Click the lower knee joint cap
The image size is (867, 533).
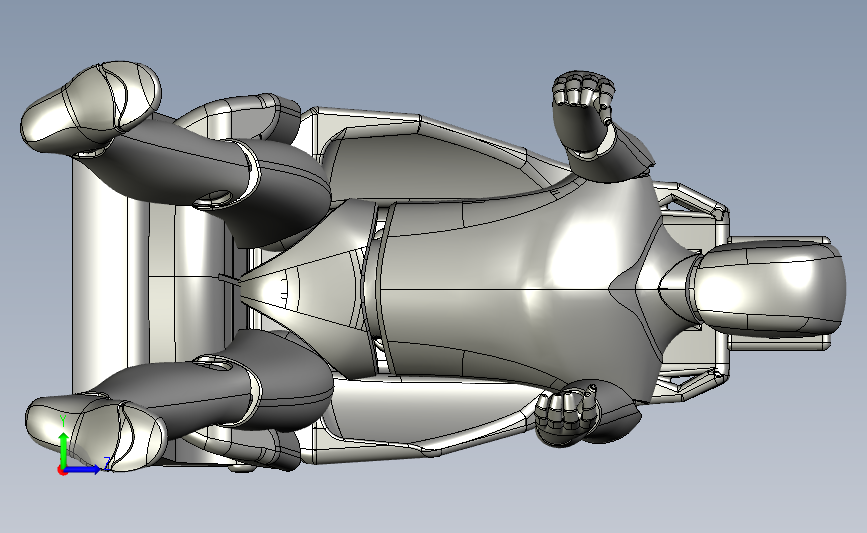(x=215, y=363)
